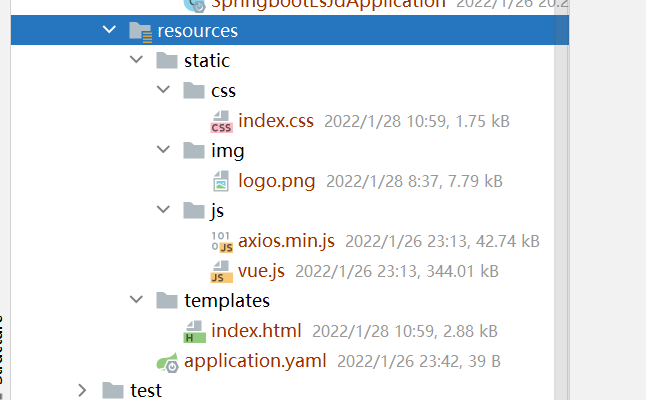The image size is (646, 400).
Task: Click the application.yaml Spring config icon
Action: click(167, 361)
